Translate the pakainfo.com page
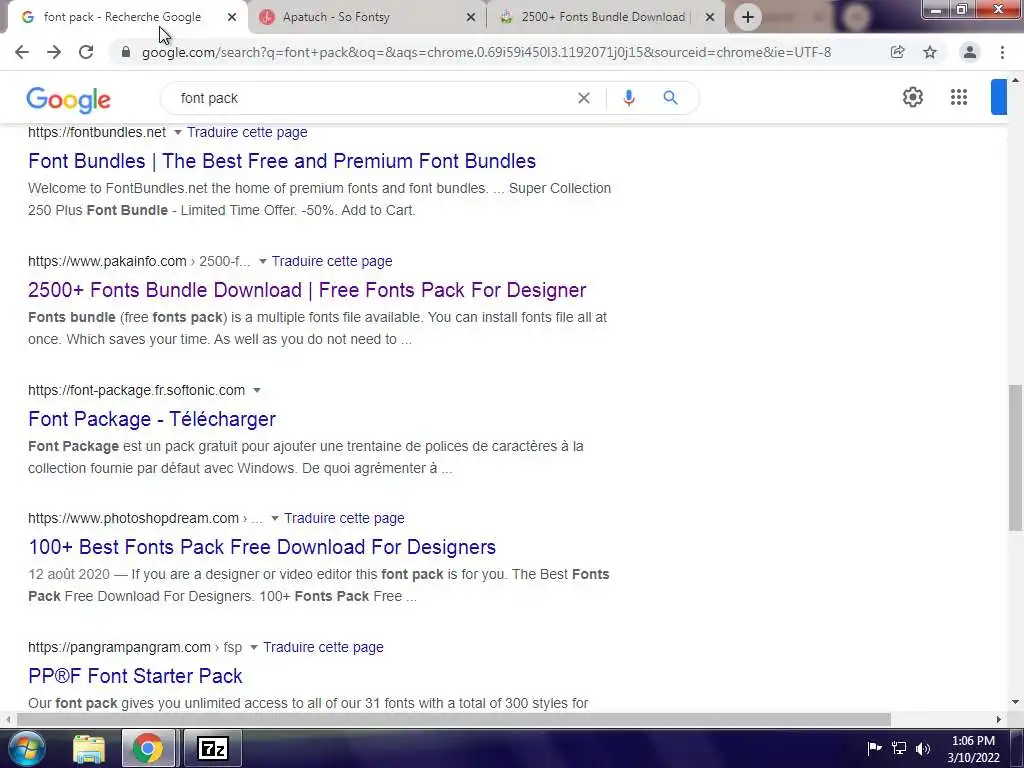1024x768 pixels. click(x=332, y=261)
